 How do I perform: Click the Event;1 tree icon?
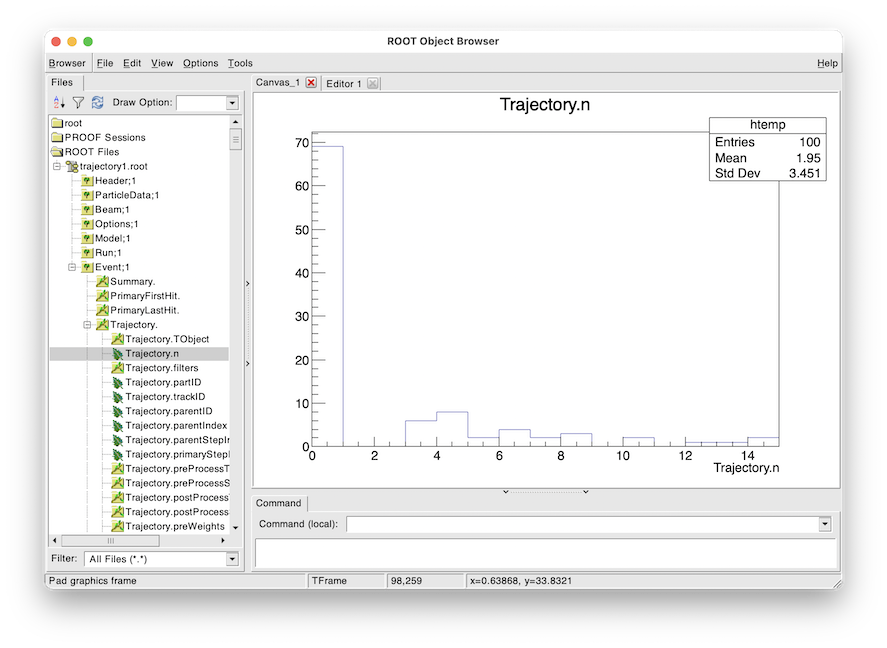[x=87, y=267]
